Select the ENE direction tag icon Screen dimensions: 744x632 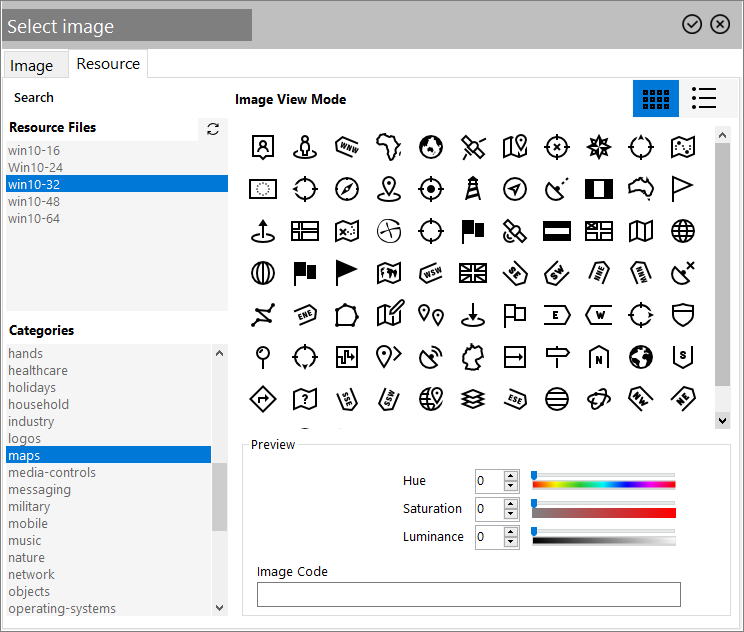[305, 315]
